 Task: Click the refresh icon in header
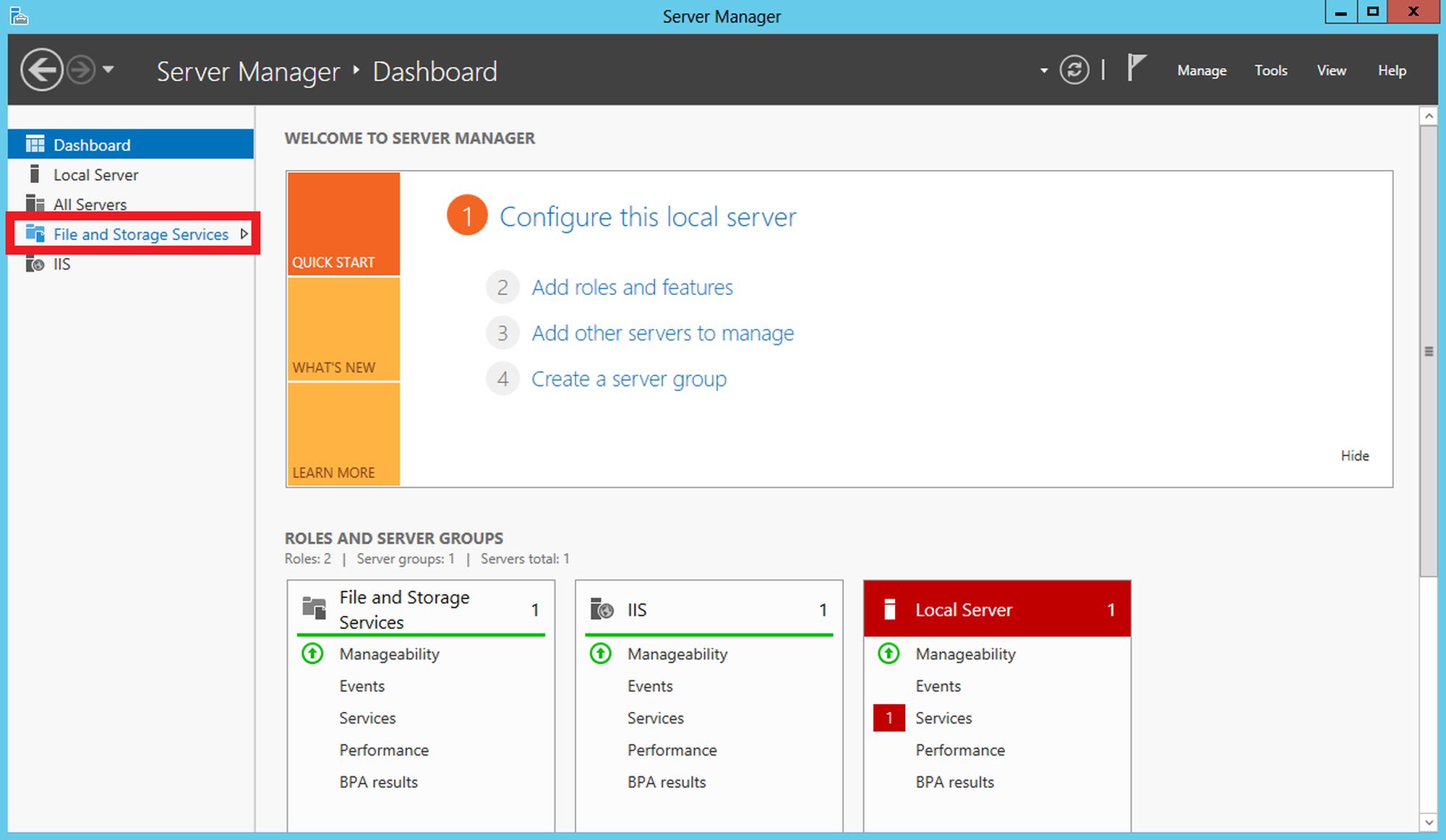pyautogui.click(x=1074, y=70)
